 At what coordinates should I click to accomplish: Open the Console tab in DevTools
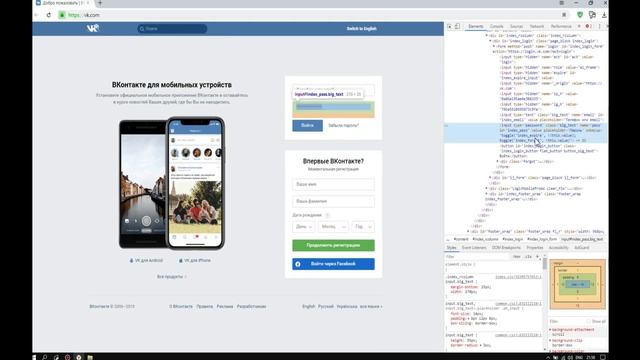[496, 27]
